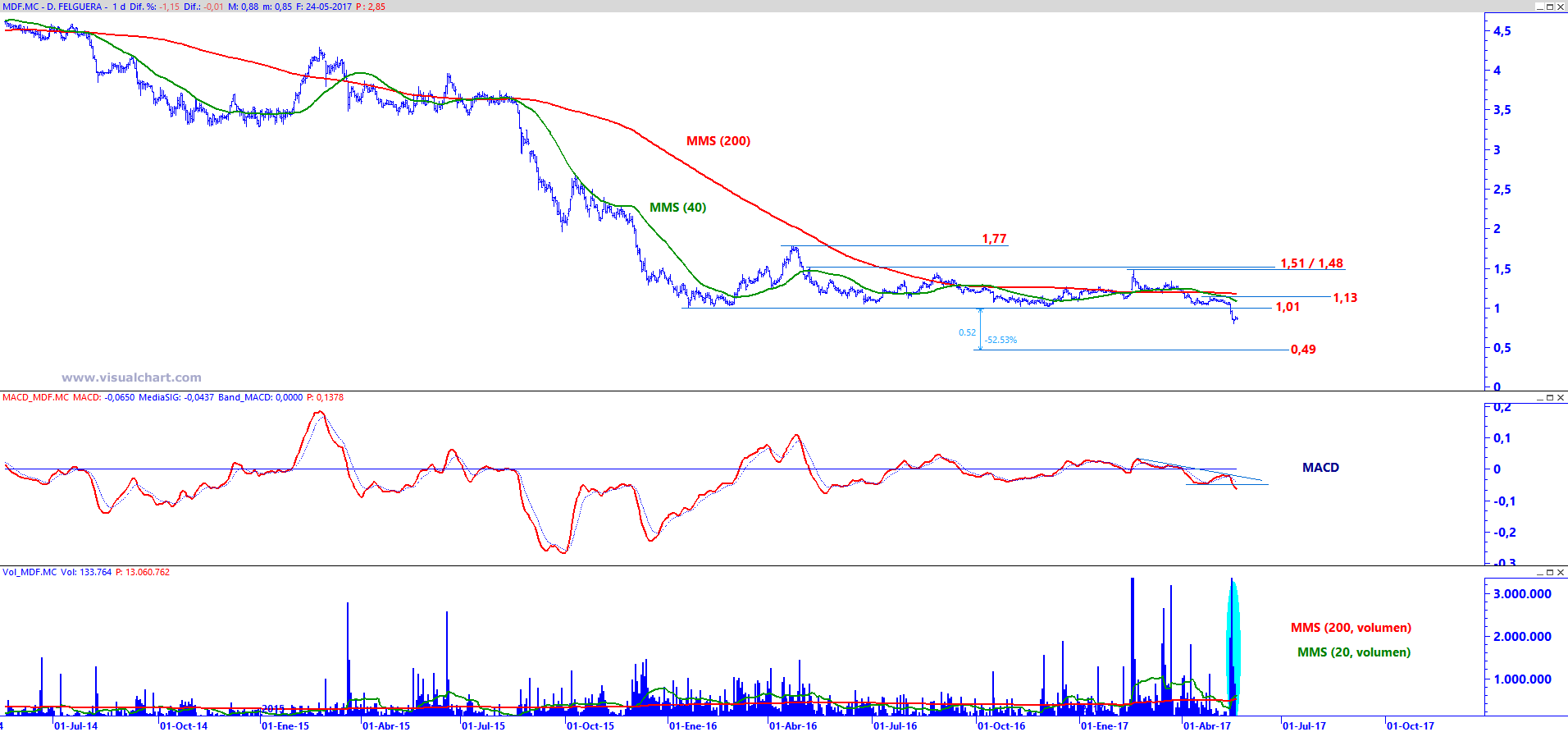Click '01-Ene-17' on date axis
This screenshot has width=1568, height=732.
(x=1105, y=725)
